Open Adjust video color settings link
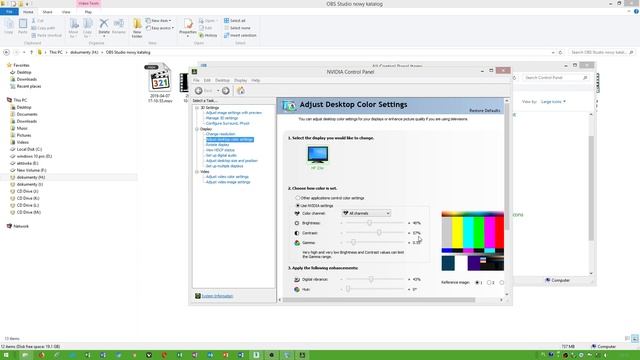This screenshot has height=360, width=640. coord(227,177)
